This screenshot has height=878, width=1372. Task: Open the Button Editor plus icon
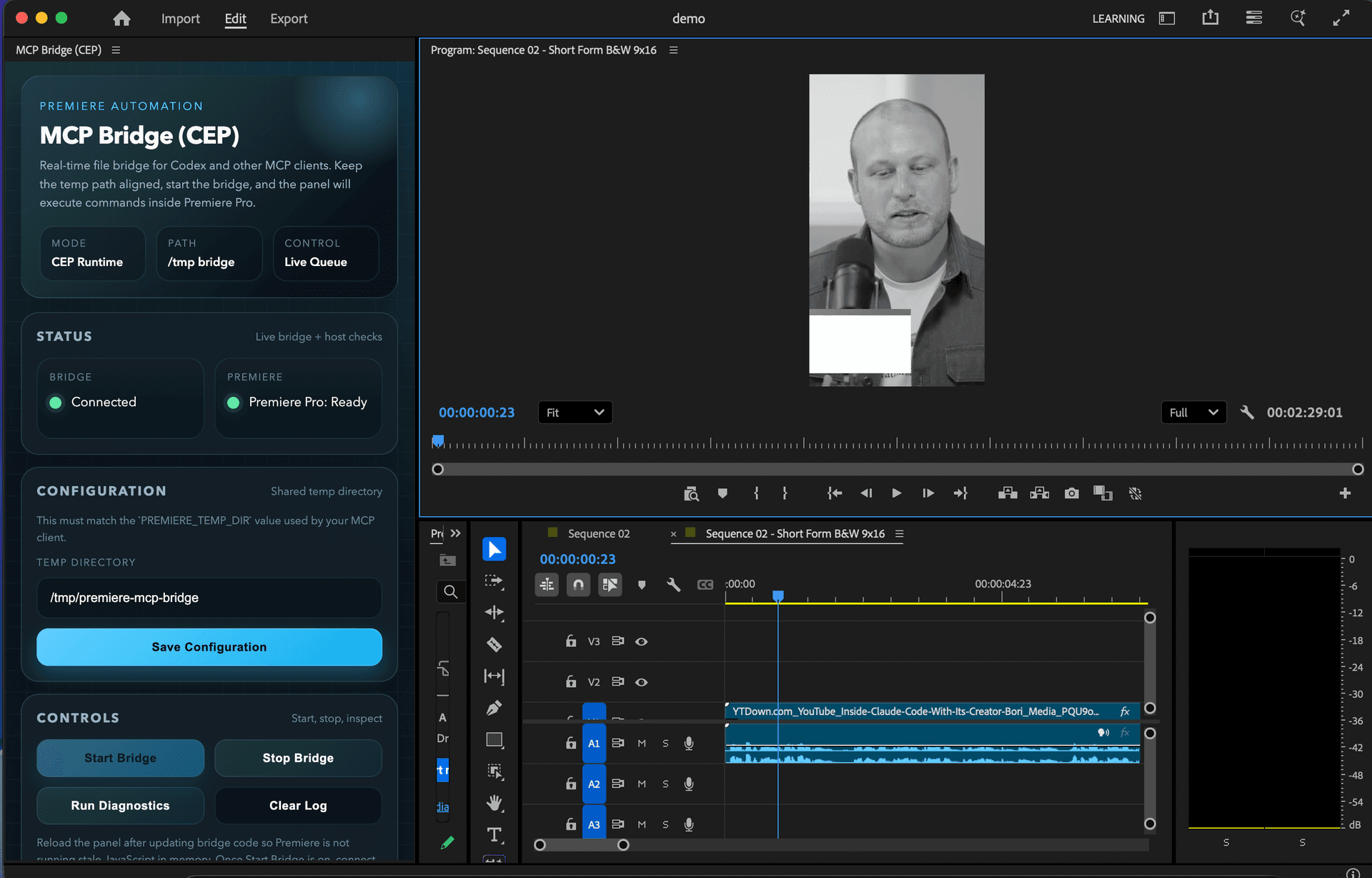tap(1345, 493)
